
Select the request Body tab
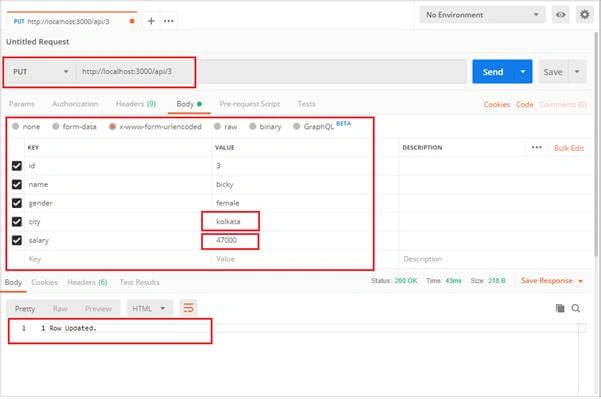tap(189, 104)
